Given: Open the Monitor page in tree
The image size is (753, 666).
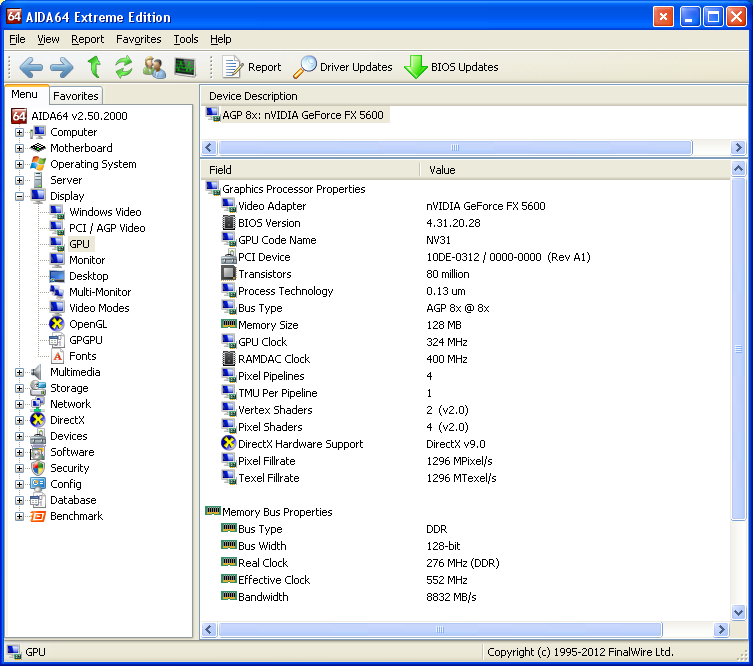Looking at the screenshot, I should click(87, 260).
